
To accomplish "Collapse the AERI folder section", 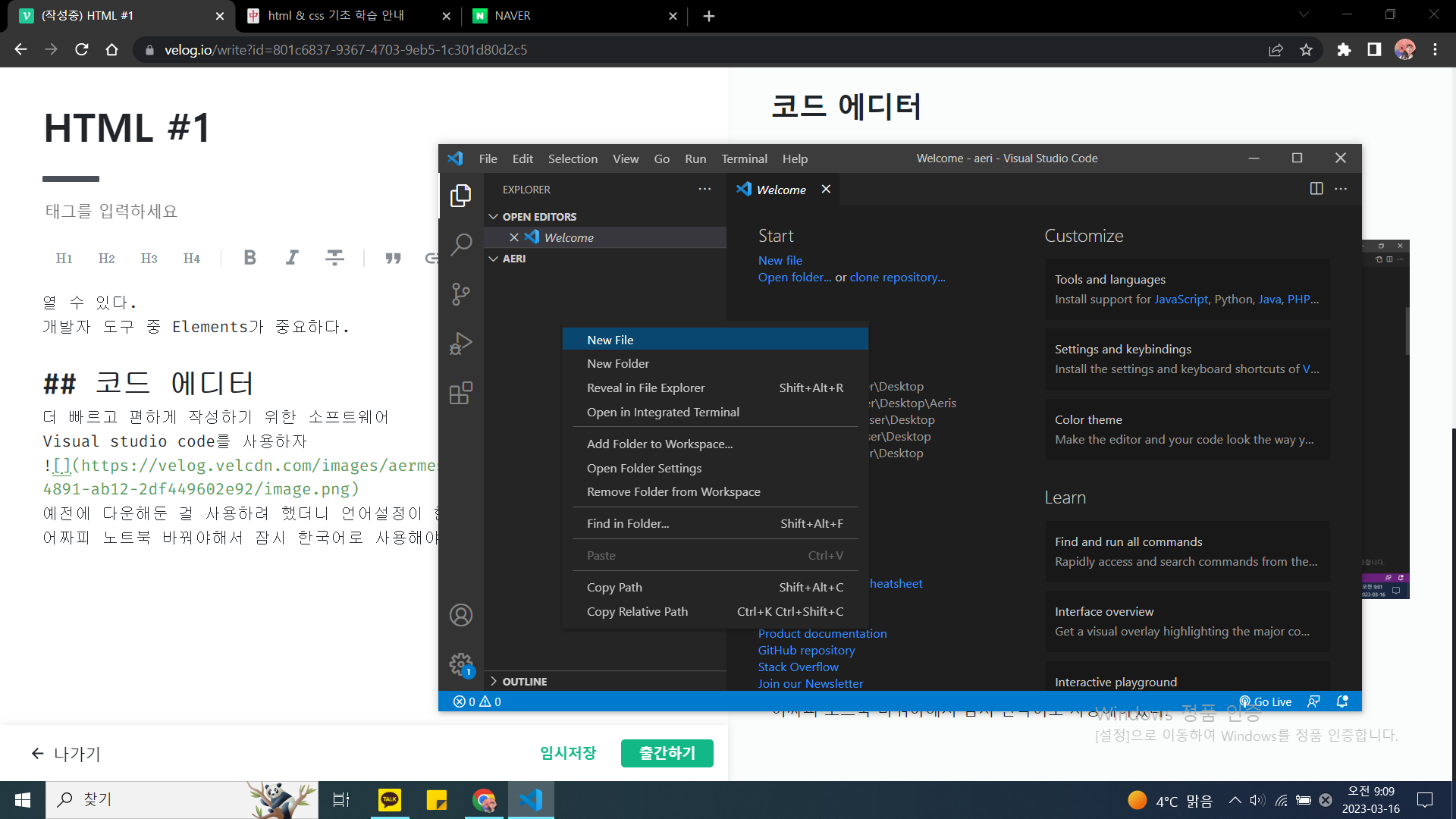I will click(513, 259).
